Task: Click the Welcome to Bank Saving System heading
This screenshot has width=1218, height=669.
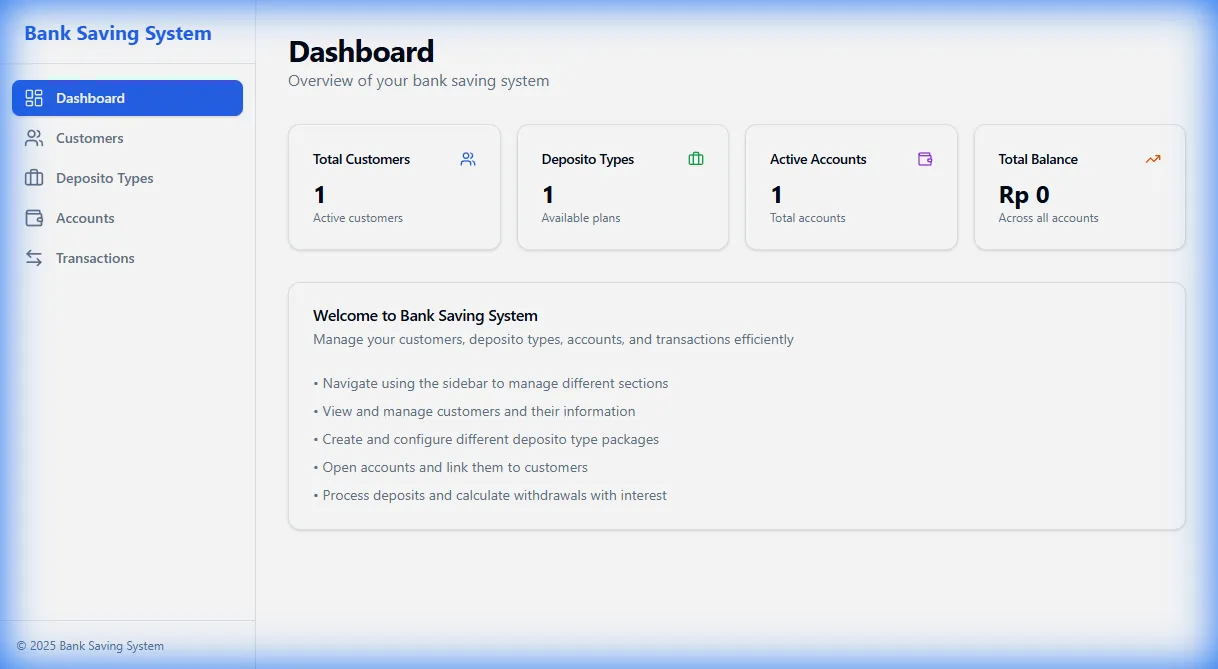Action: point(425,315)
